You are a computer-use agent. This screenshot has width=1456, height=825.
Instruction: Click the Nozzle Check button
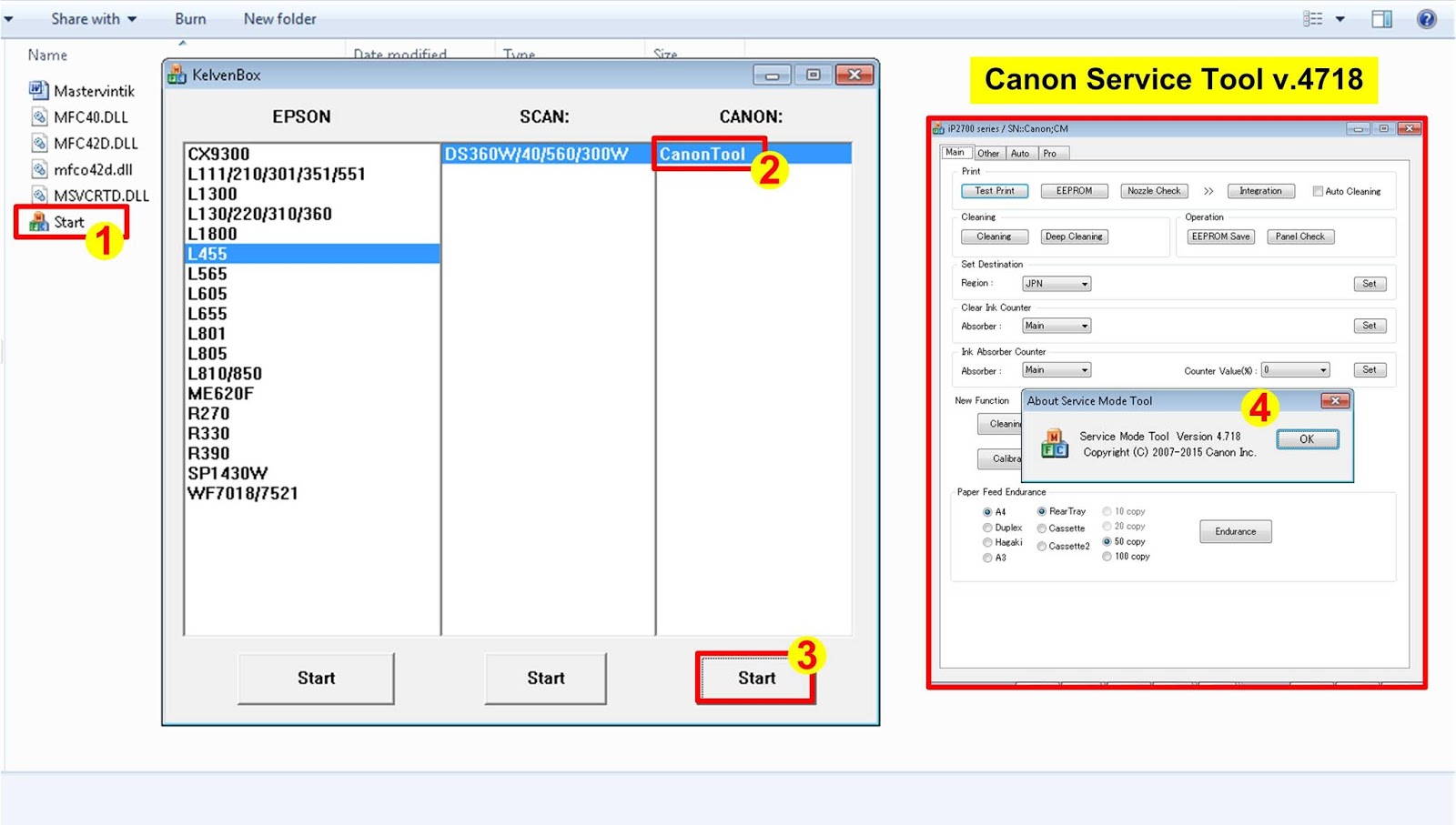[x=1154, y=191]
